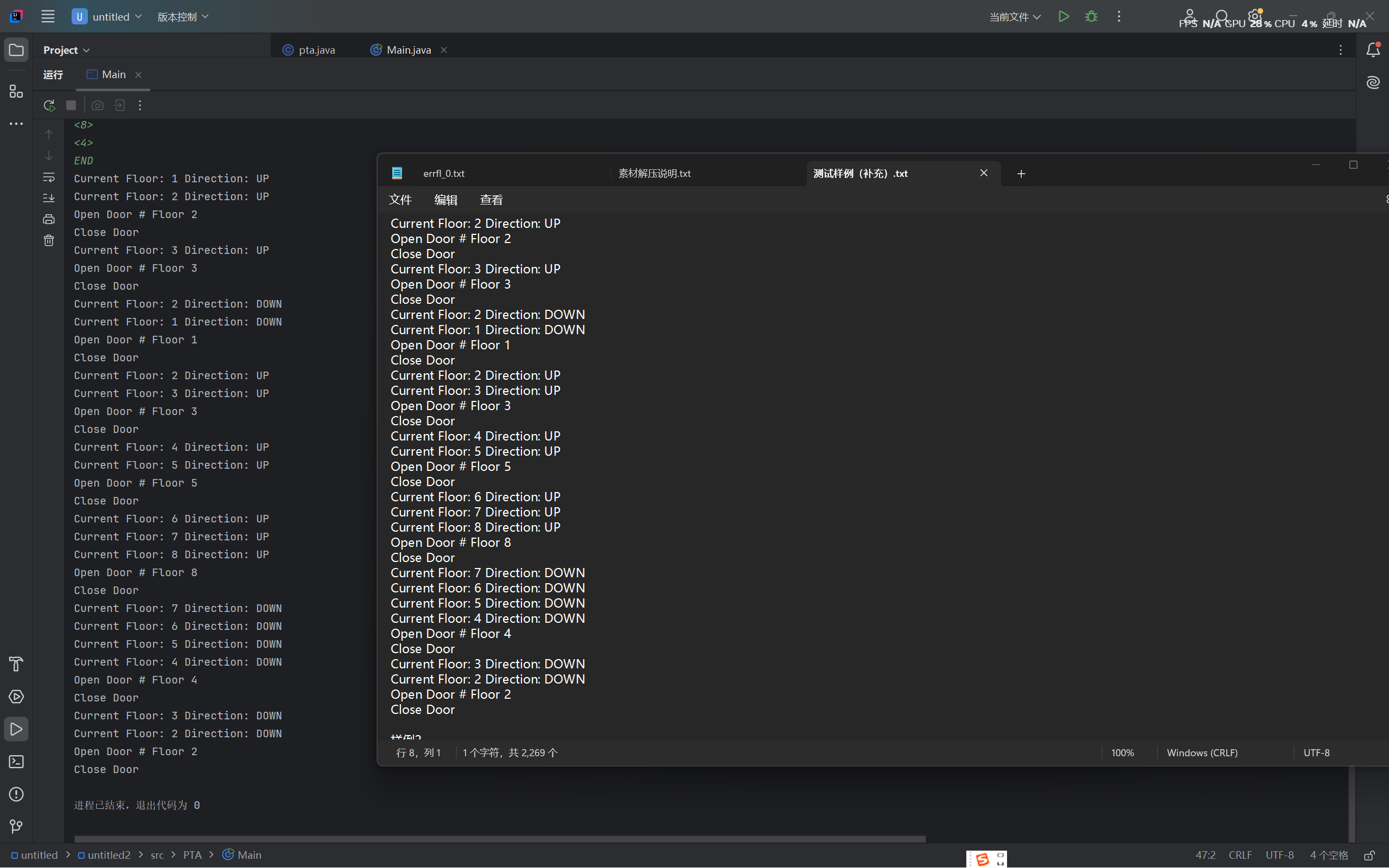Click the print console output icon
Viewport: 1389px width, 868px height.
pos(49,219)
